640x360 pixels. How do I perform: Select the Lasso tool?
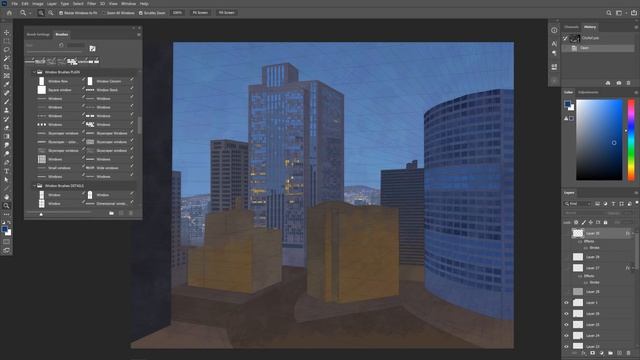tap(7, 49)
